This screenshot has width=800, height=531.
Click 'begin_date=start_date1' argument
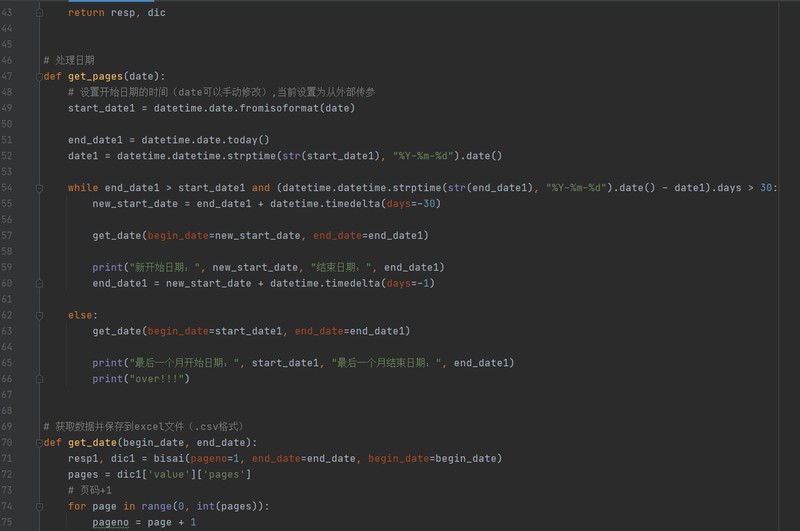[x=215, y=331]
